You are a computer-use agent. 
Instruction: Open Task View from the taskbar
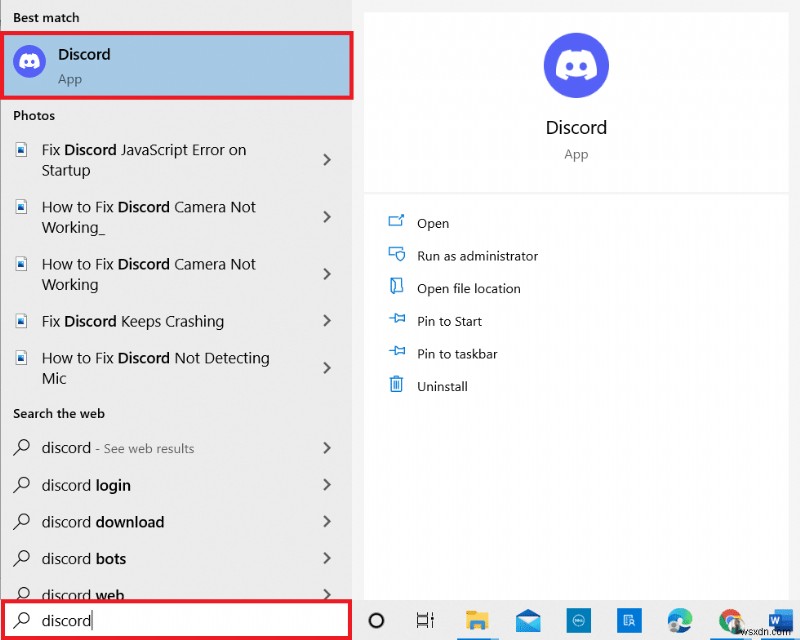tap(425, 620)
